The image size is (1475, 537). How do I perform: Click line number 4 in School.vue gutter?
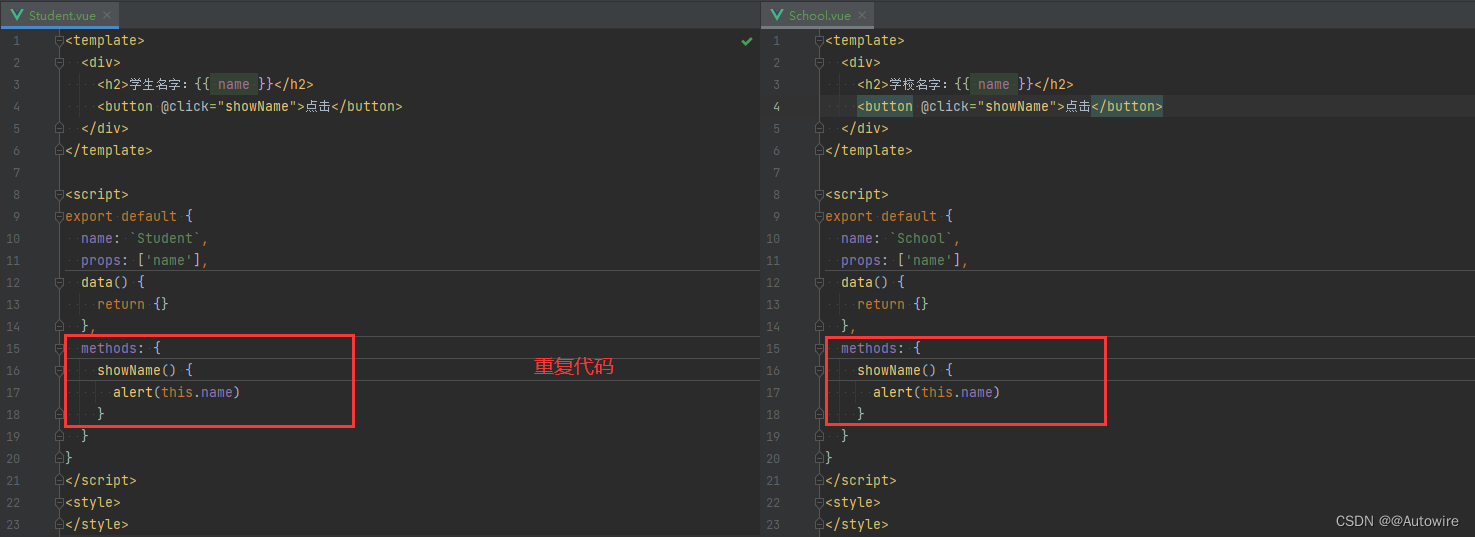click(x=777, y=107)
